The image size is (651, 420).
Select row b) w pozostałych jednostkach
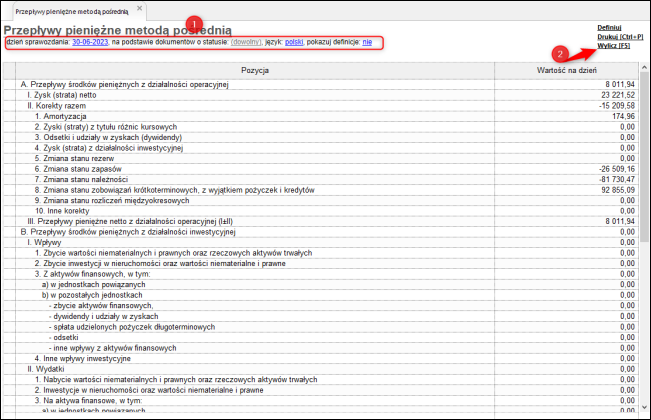tap(321, 295)
